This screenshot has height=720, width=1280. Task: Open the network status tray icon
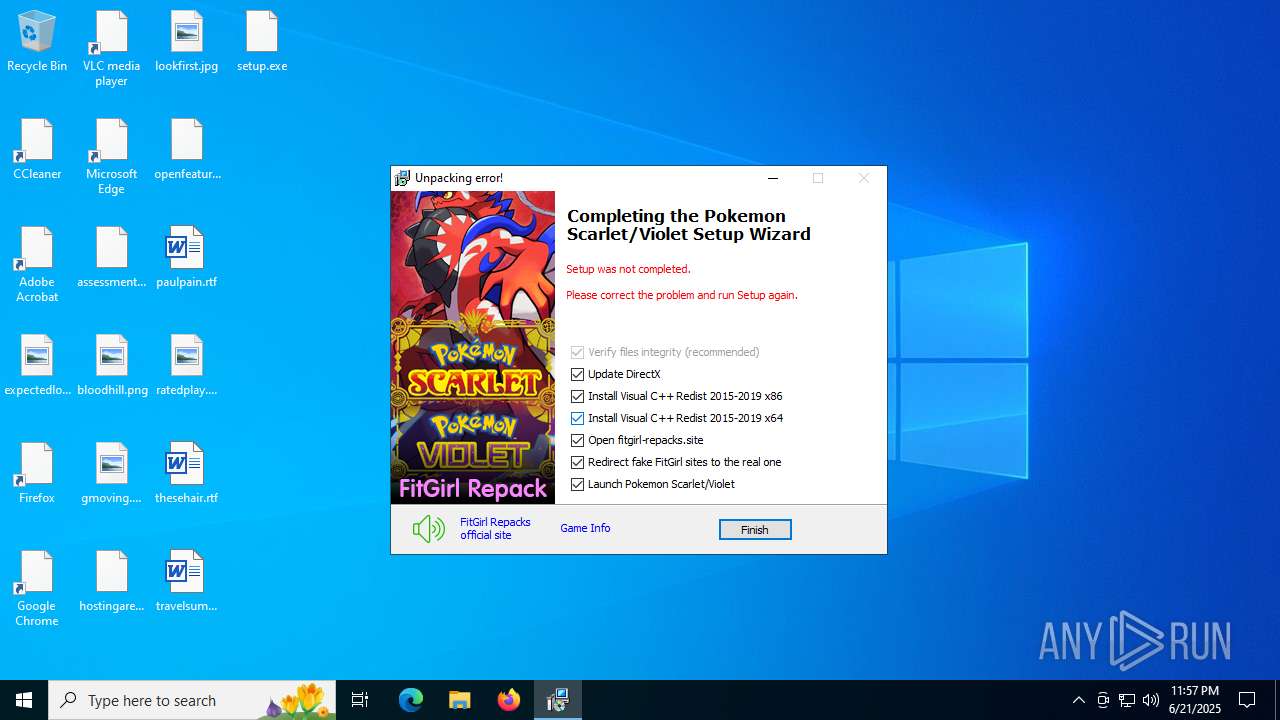1127,700
